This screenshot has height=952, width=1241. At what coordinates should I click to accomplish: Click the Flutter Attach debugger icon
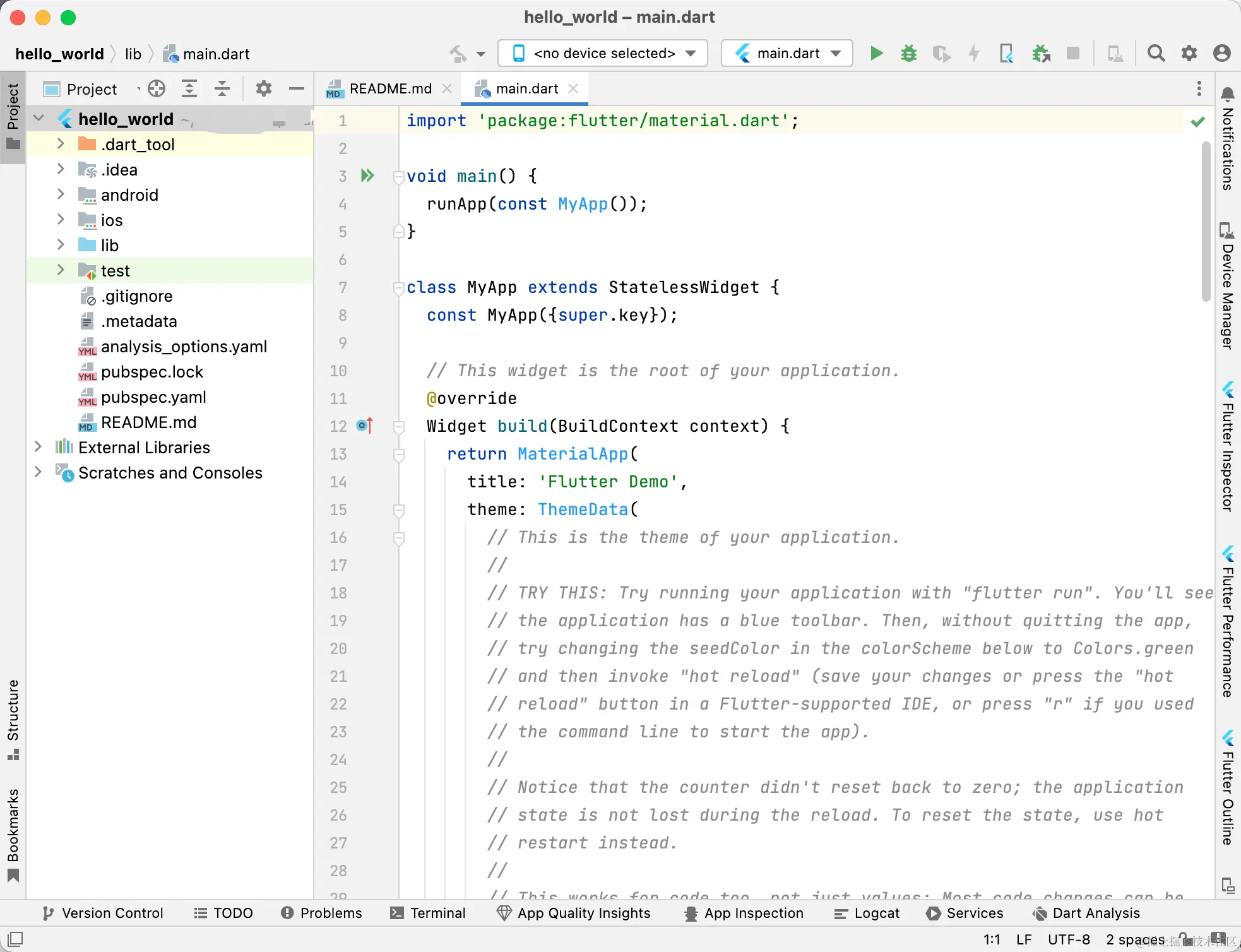pyautogui.click(x=1007, y=53)
